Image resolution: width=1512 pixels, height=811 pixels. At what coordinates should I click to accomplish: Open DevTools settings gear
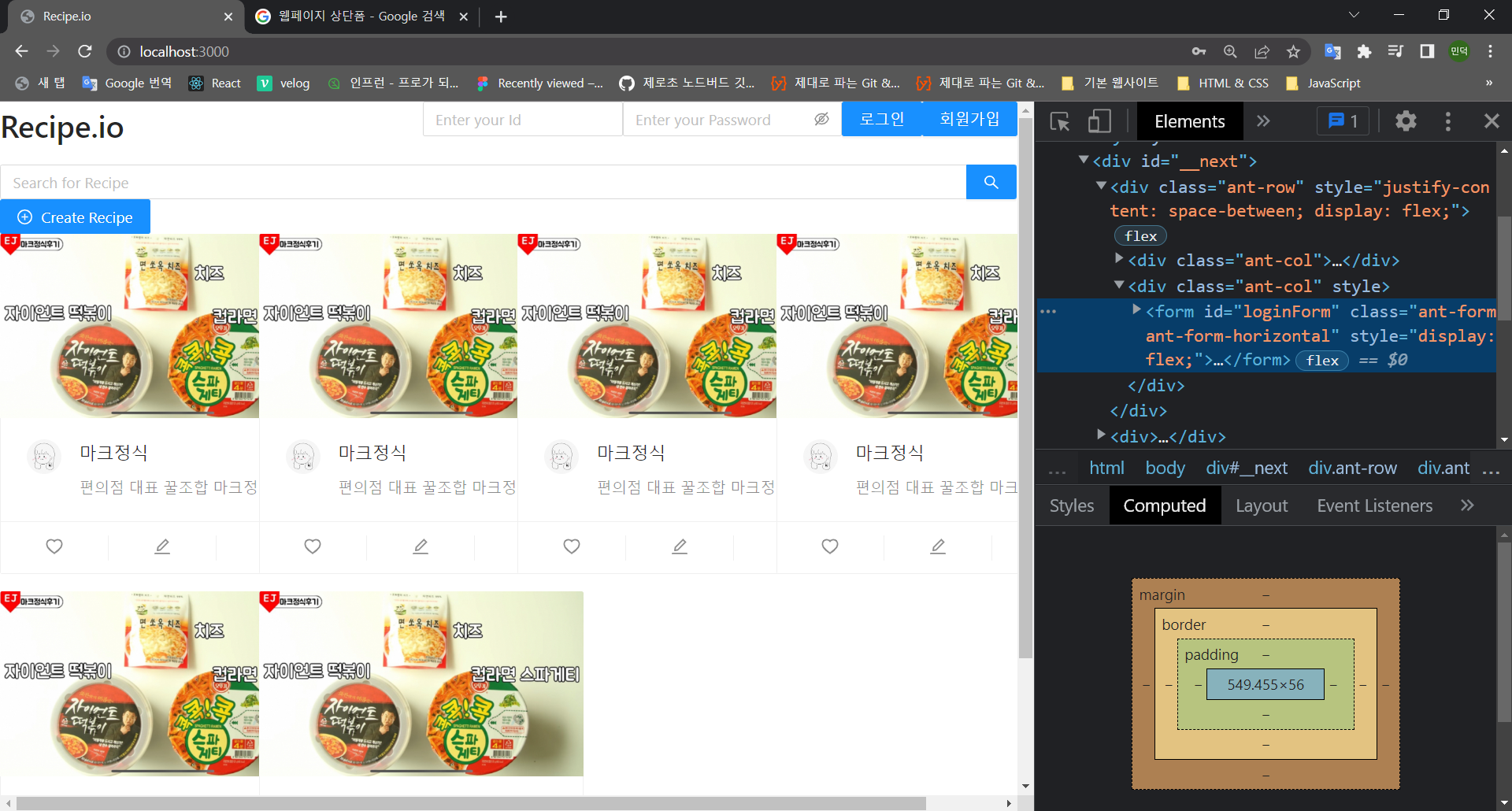point(1406,121)
